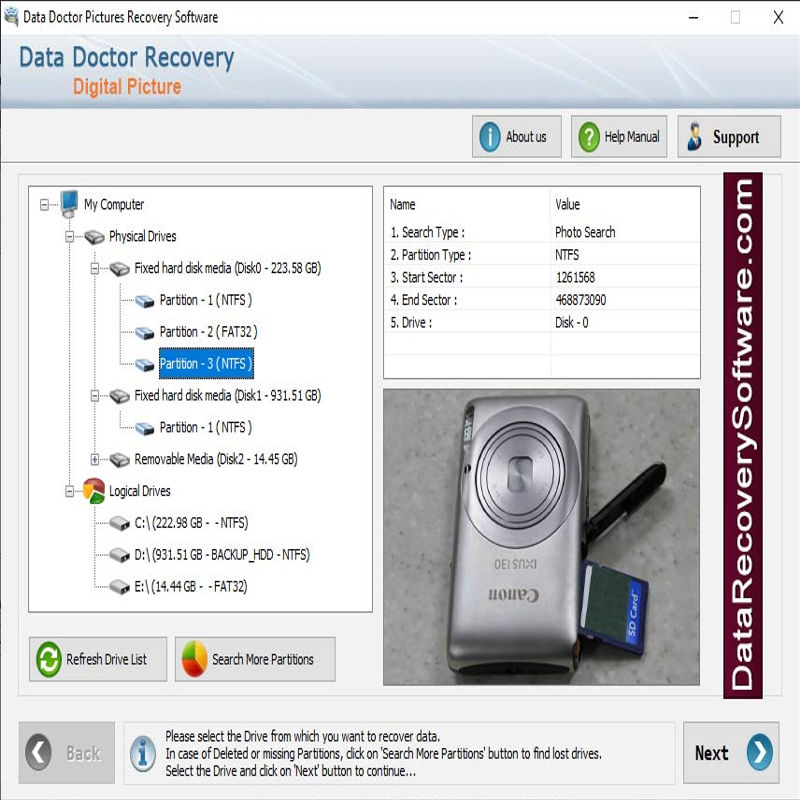
Task: Collapse the Logical Drives node
Action: point(69,491)
